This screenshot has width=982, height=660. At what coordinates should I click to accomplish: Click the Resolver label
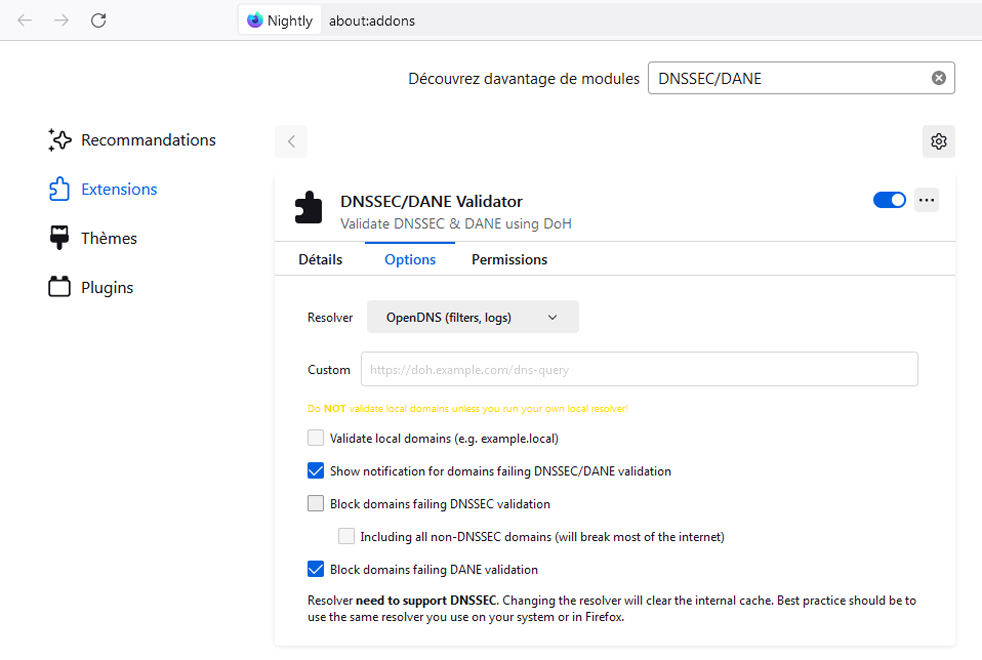(330, 317)
